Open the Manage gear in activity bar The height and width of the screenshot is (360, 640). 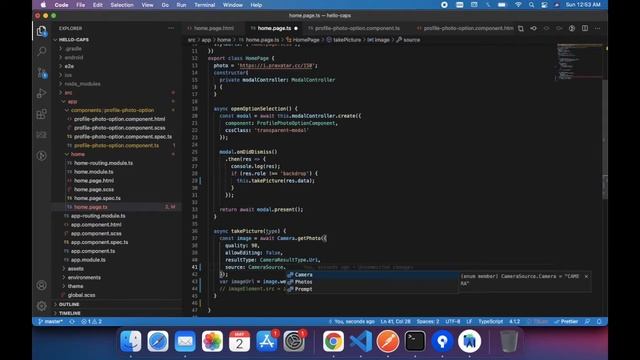click(x=41, y=305)
